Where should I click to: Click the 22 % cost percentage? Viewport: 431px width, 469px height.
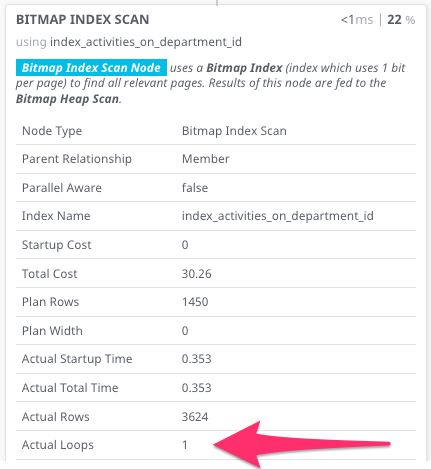click(x=401, y=20)
